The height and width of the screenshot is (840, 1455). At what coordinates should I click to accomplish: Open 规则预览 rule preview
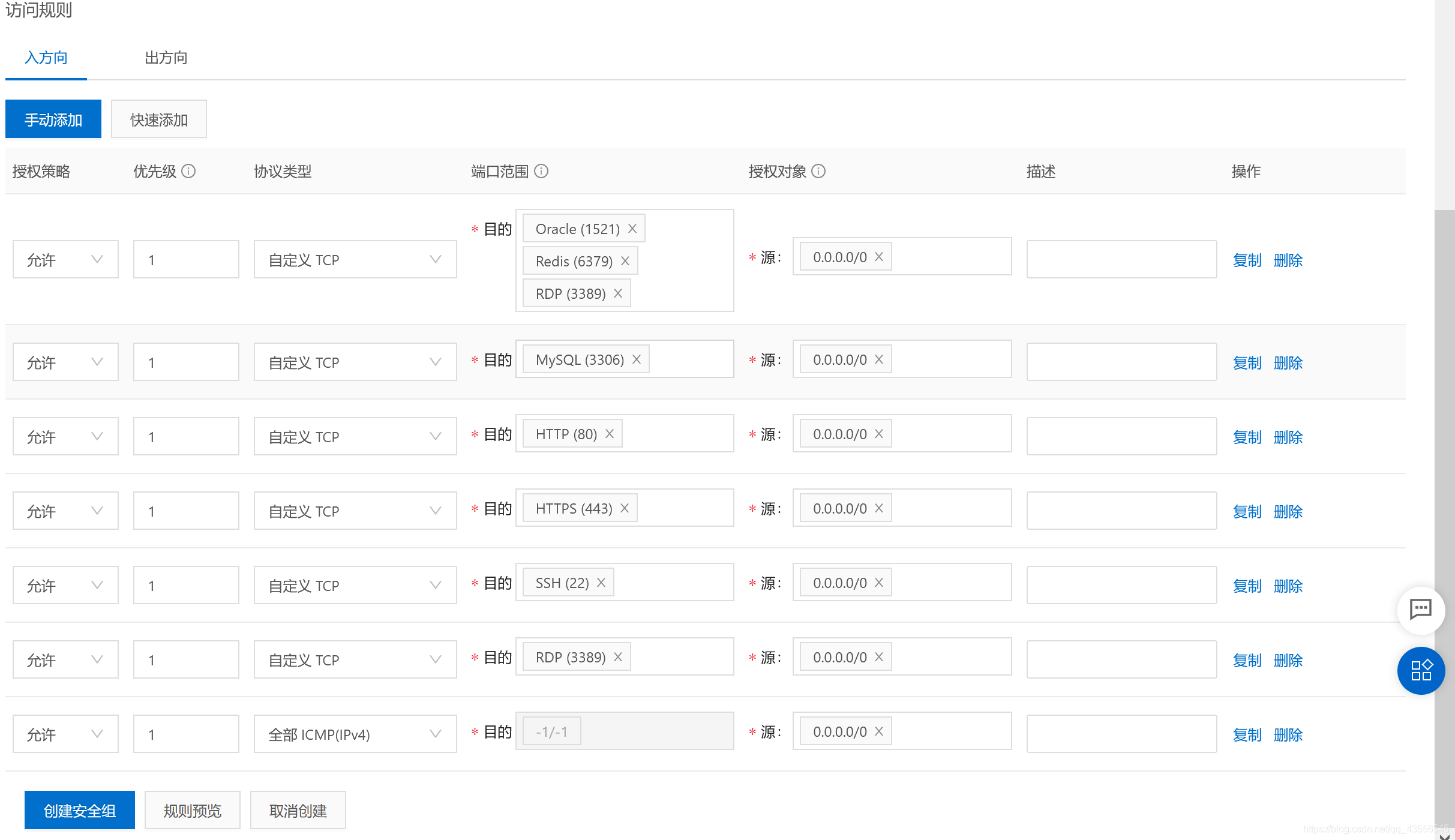(193, 811)
